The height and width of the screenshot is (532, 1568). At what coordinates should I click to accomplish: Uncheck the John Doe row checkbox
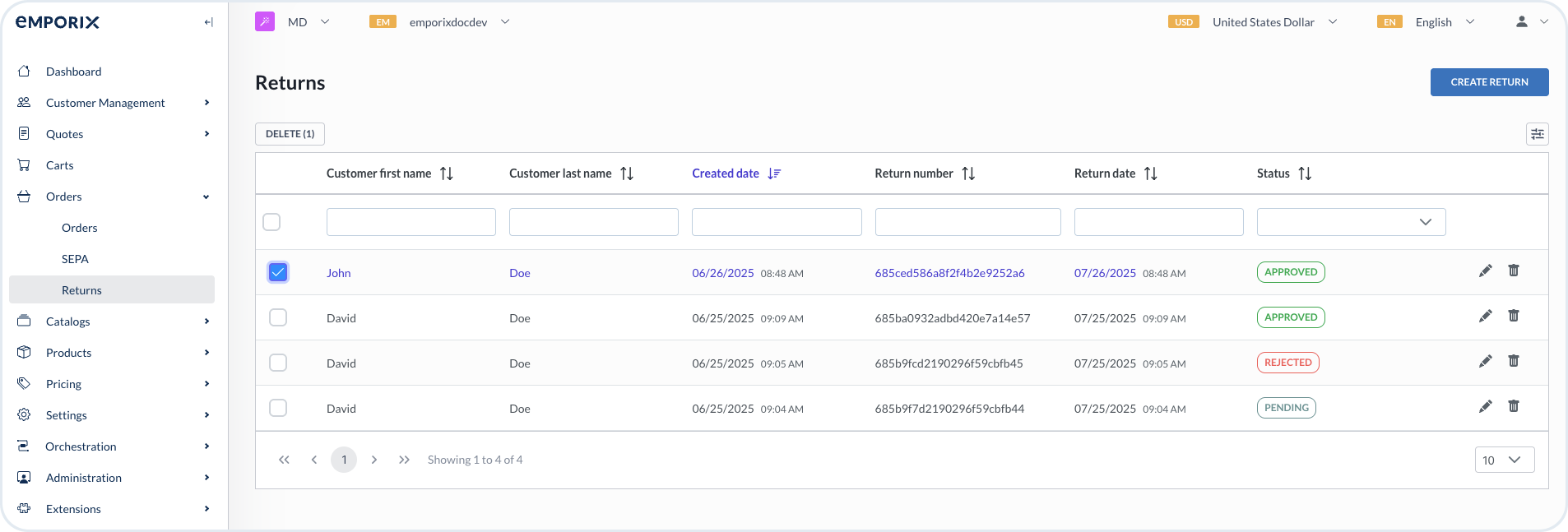278,272
